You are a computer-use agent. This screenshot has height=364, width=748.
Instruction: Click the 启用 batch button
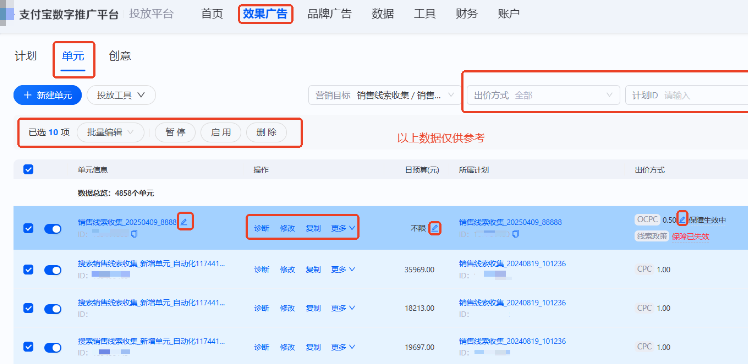point(221,133)
